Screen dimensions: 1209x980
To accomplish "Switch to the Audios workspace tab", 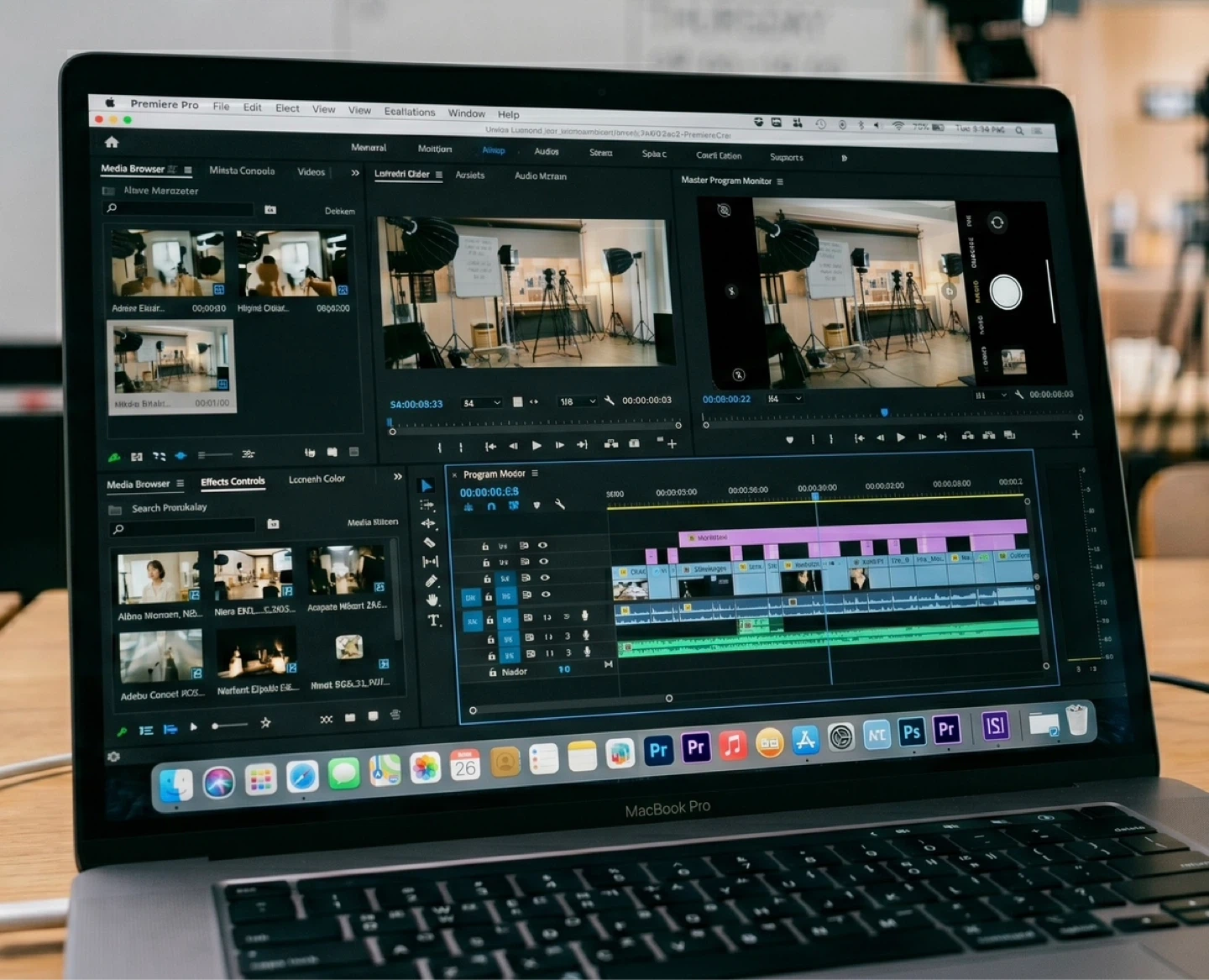I will point(547,151).
